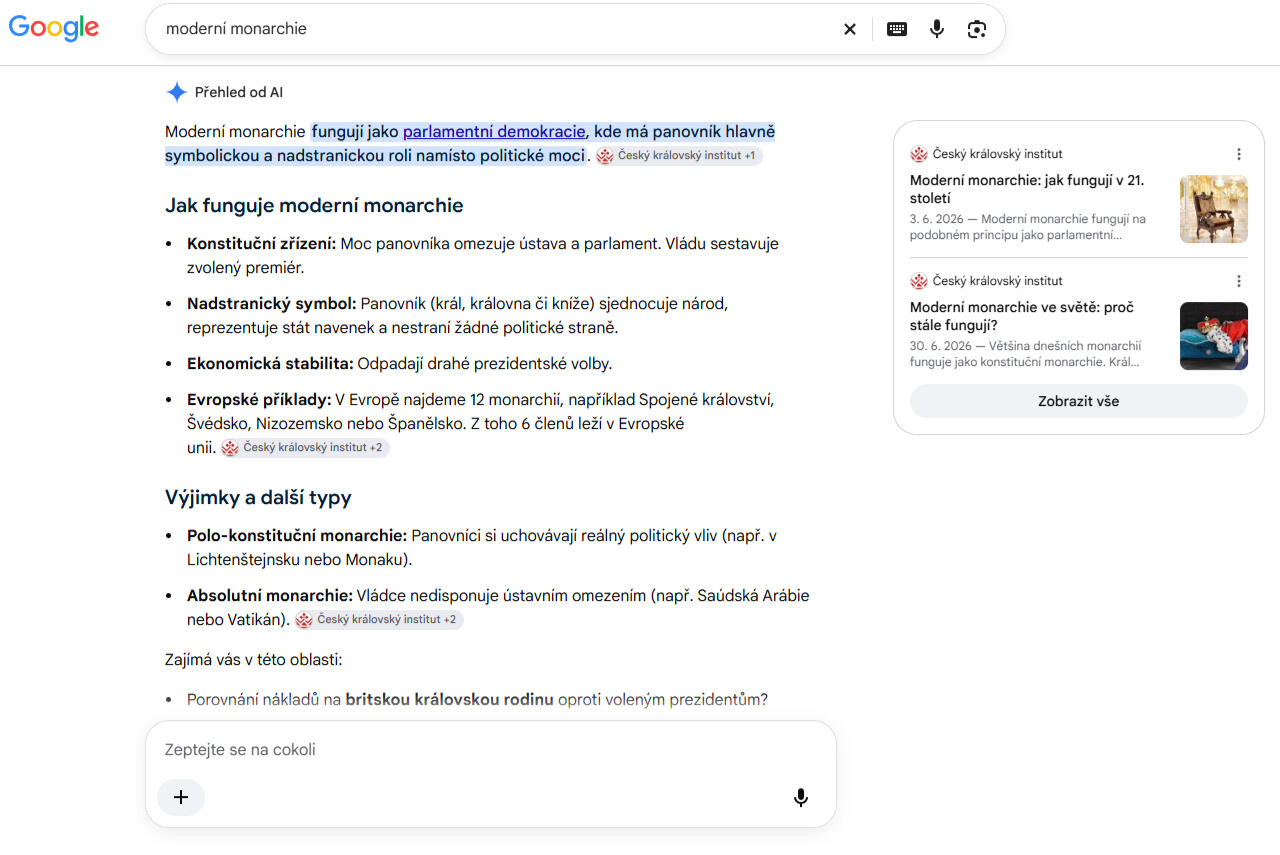This screenshot has height=855, width=1280.
Task: Click the Český královský institut favicon in second card
Action: tap(919, 281)
